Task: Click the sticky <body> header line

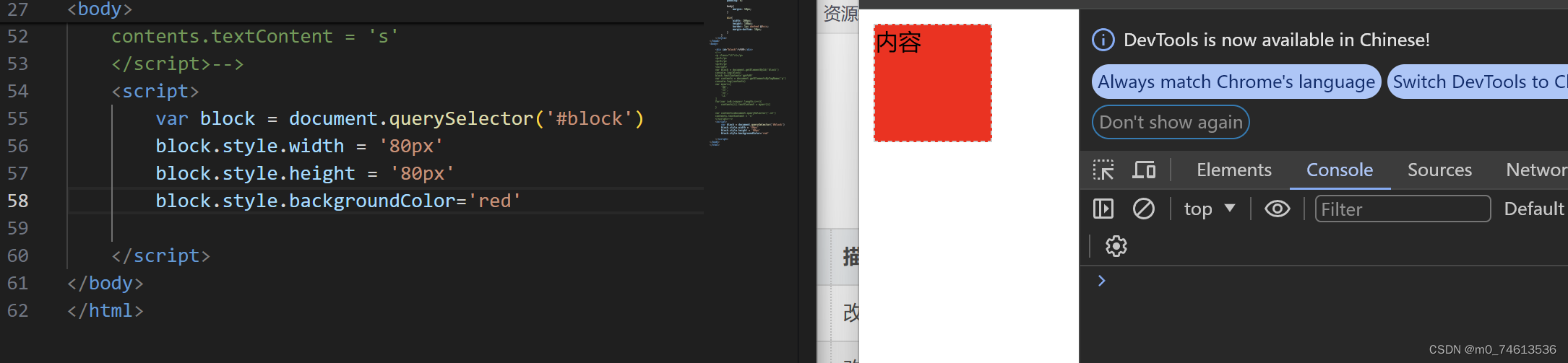Action: [x=100, y=9]
